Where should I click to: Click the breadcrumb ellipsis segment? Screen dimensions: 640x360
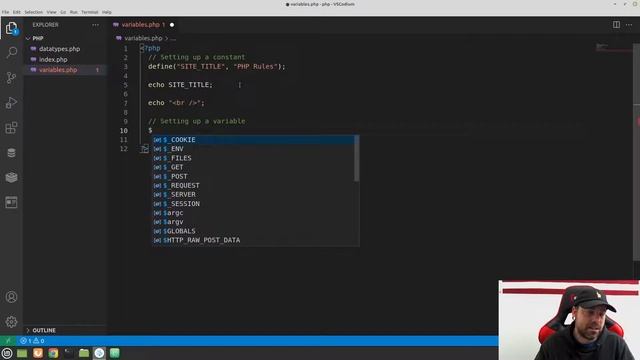[173, 38]
